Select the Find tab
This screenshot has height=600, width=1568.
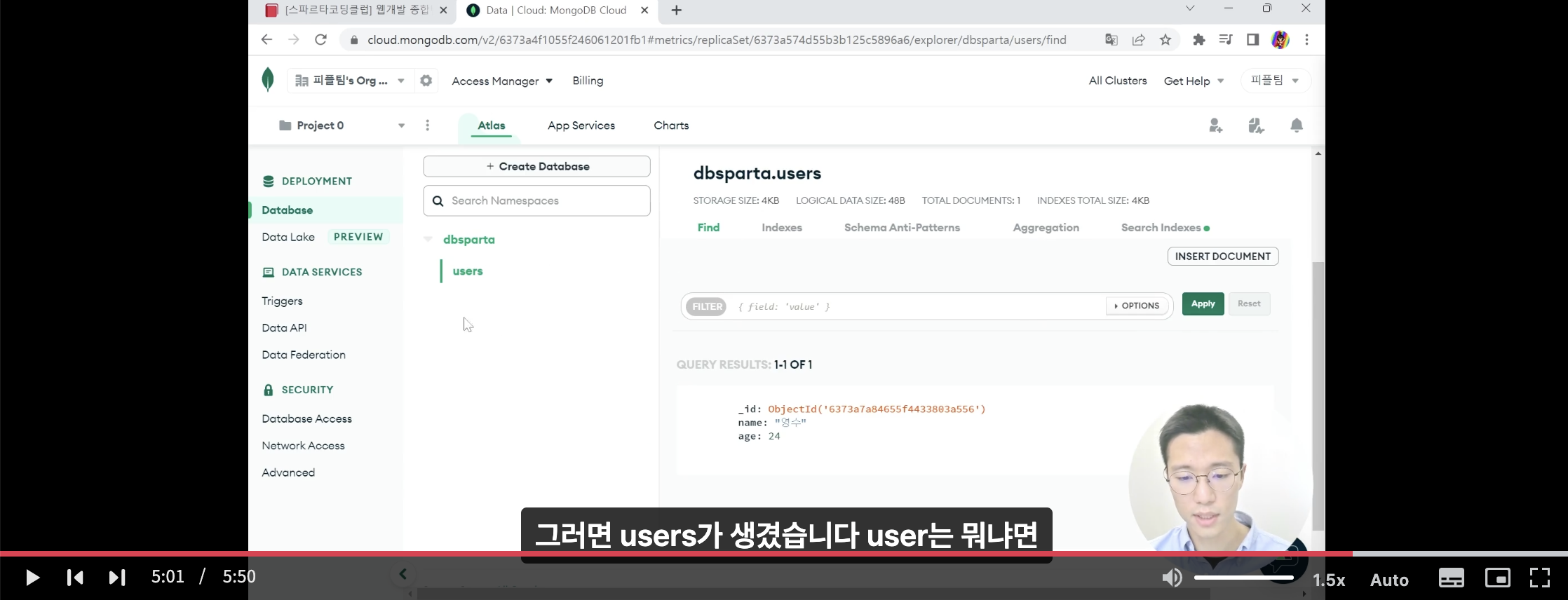(708, 227)
